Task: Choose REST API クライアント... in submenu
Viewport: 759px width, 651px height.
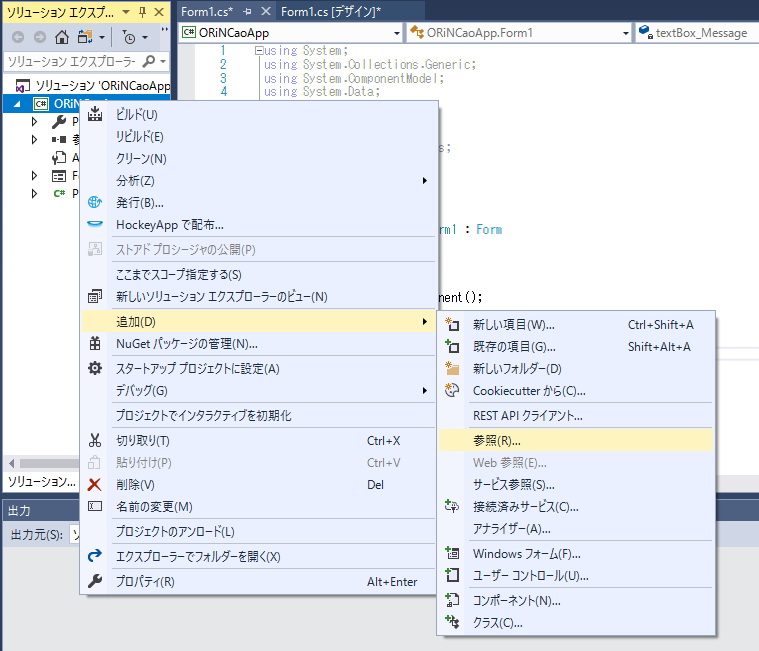Action: [576, 415]
